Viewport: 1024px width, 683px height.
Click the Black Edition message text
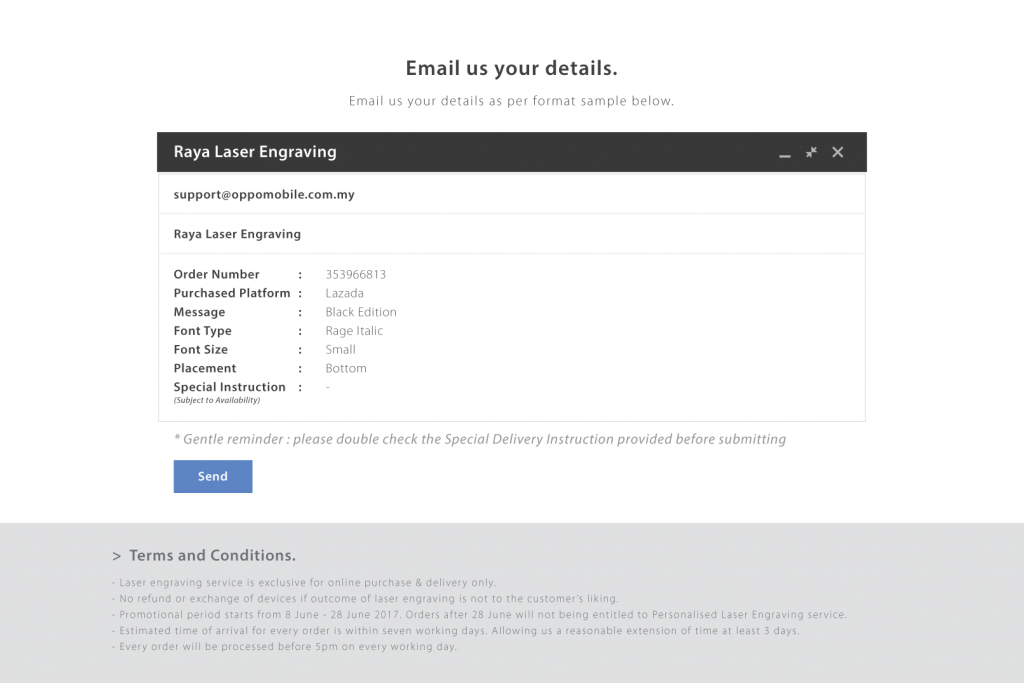pyautogui.click(x=360, y=312)
